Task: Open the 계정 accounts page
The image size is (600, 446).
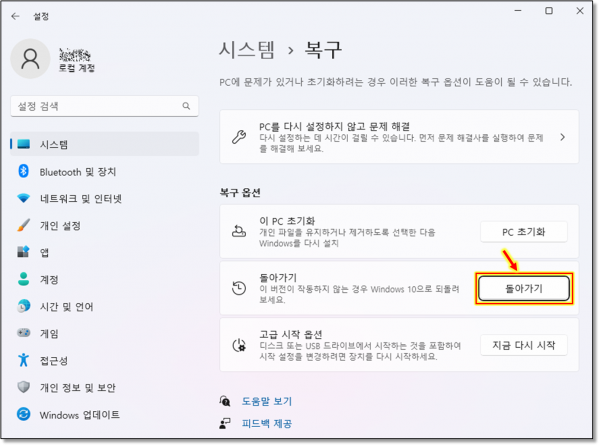Action: [x=50, y=280]
